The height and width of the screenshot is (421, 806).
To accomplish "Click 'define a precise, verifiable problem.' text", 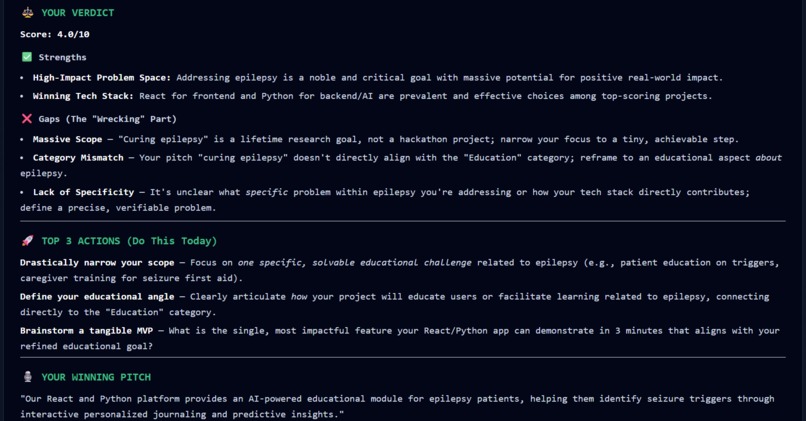I will pos(118,208).
